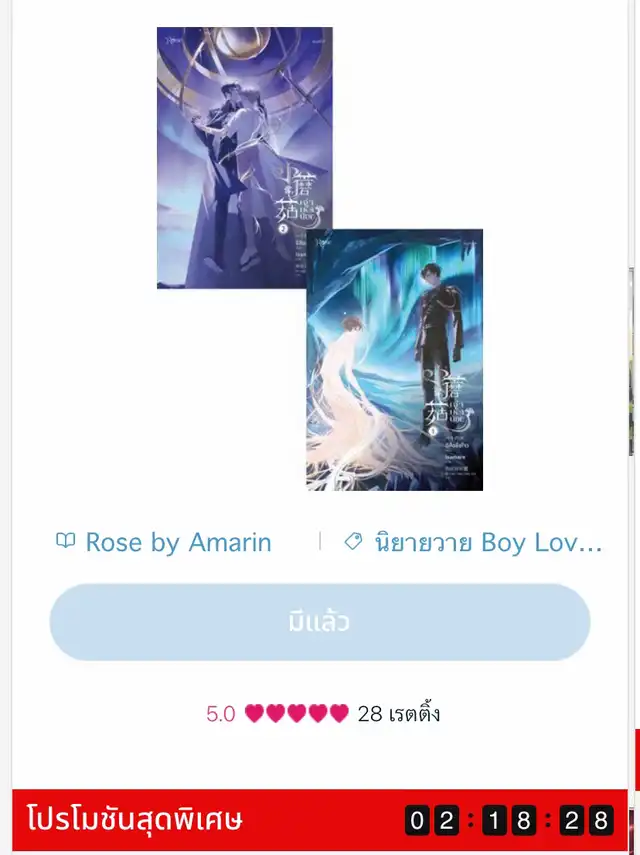Click the countdown seconds digits 28
Screen dimensions: 640x855
click(587, 820)
